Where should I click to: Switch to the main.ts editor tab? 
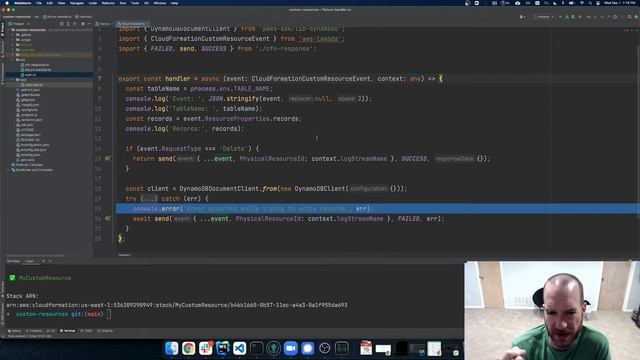(x=103, y=24)
